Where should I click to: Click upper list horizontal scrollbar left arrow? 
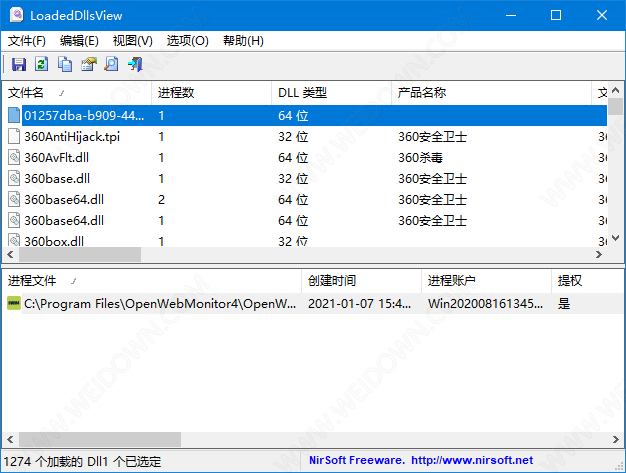click(x=10, y=254)
